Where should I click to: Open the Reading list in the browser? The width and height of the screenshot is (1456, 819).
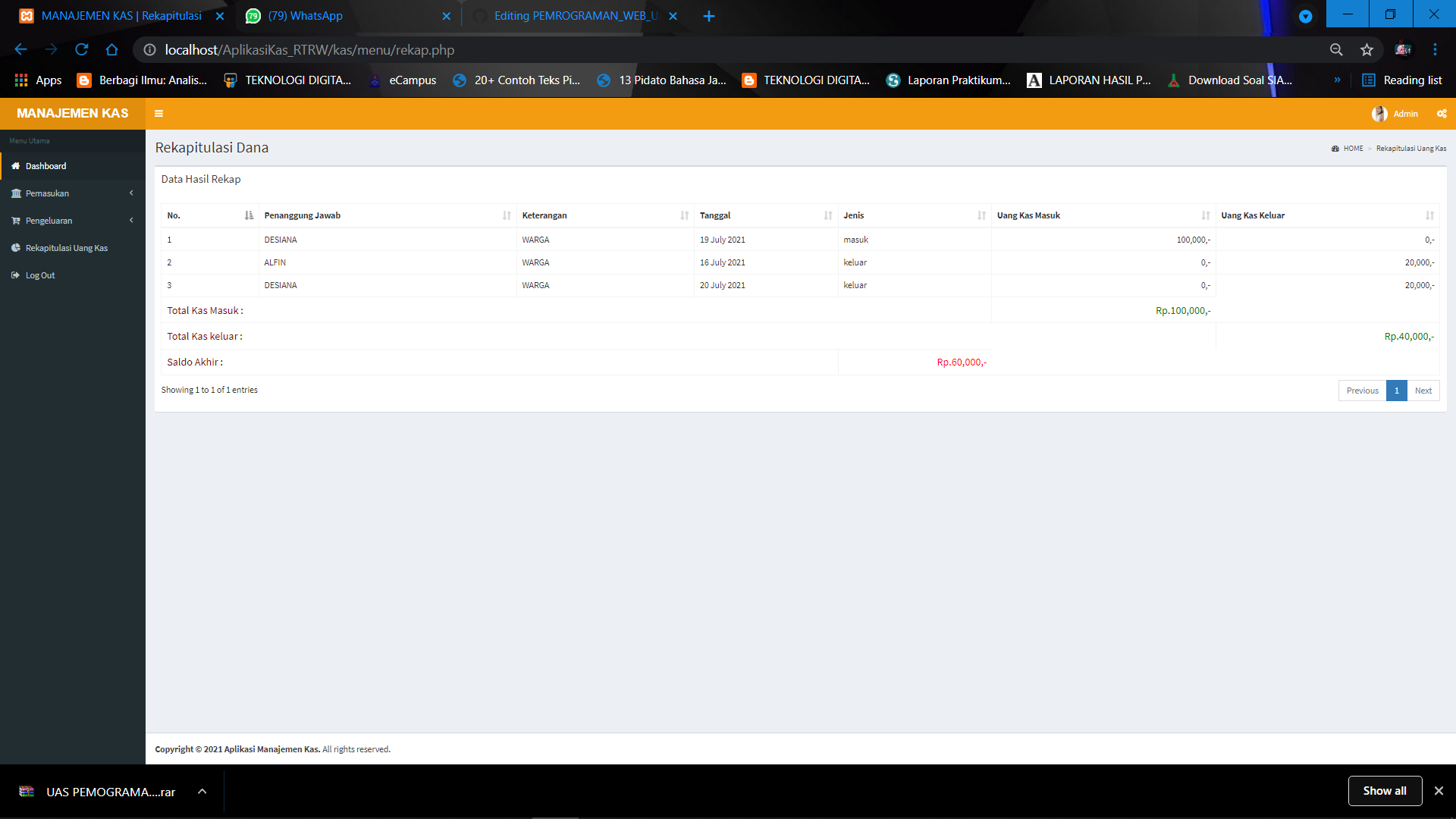[x=1402, y=80]
